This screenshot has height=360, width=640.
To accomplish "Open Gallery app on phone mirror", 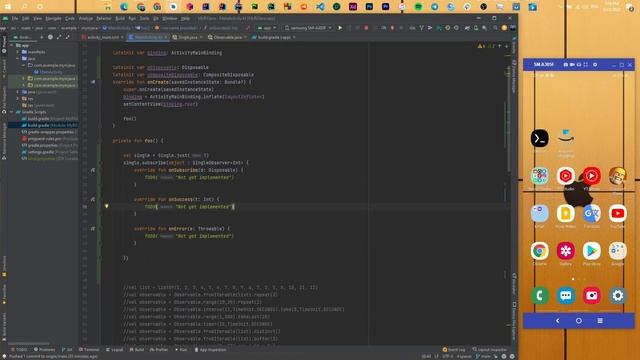I will (x=566, y=251).
